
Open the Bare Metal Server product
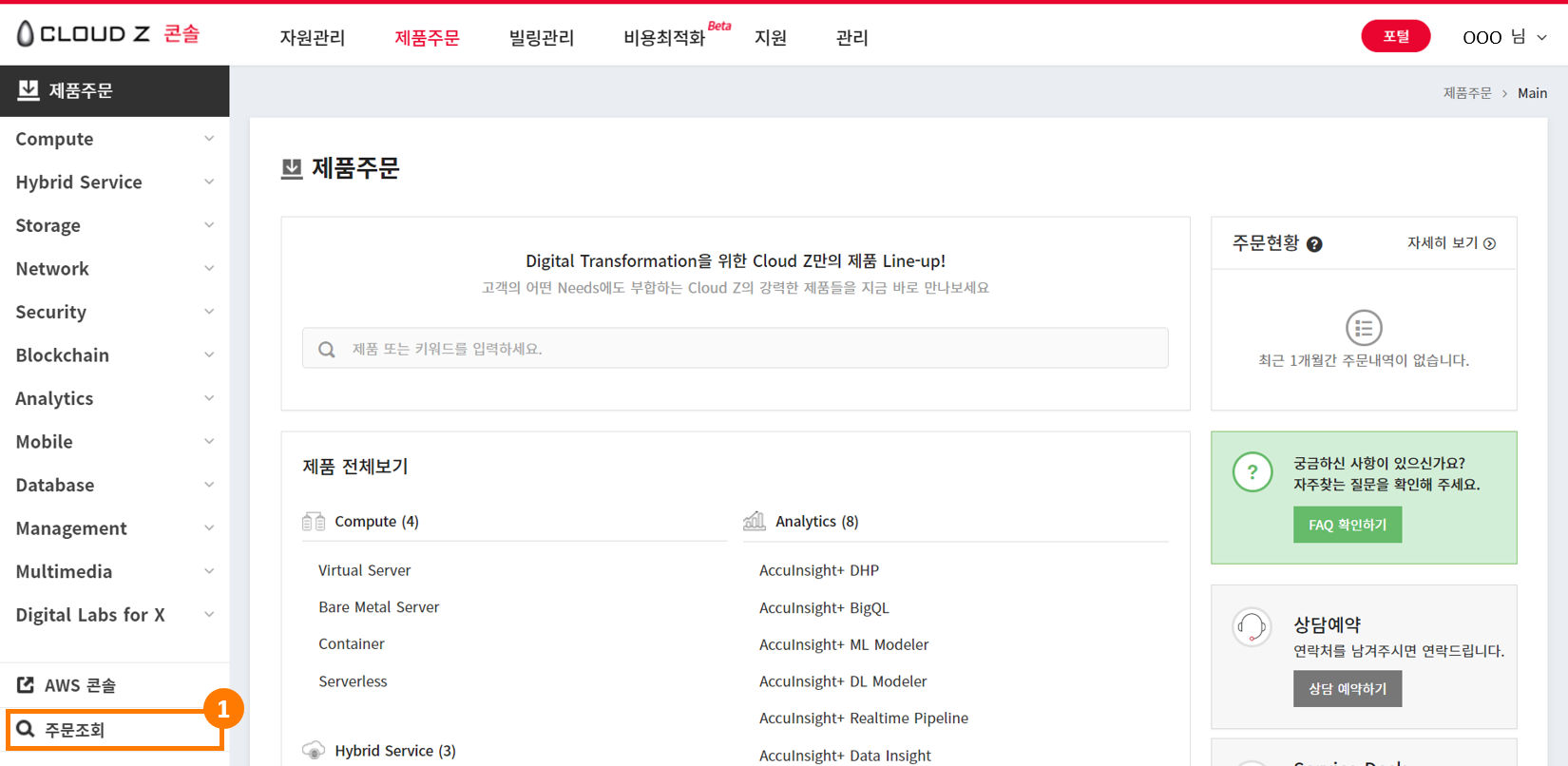(x=379, y=607)
